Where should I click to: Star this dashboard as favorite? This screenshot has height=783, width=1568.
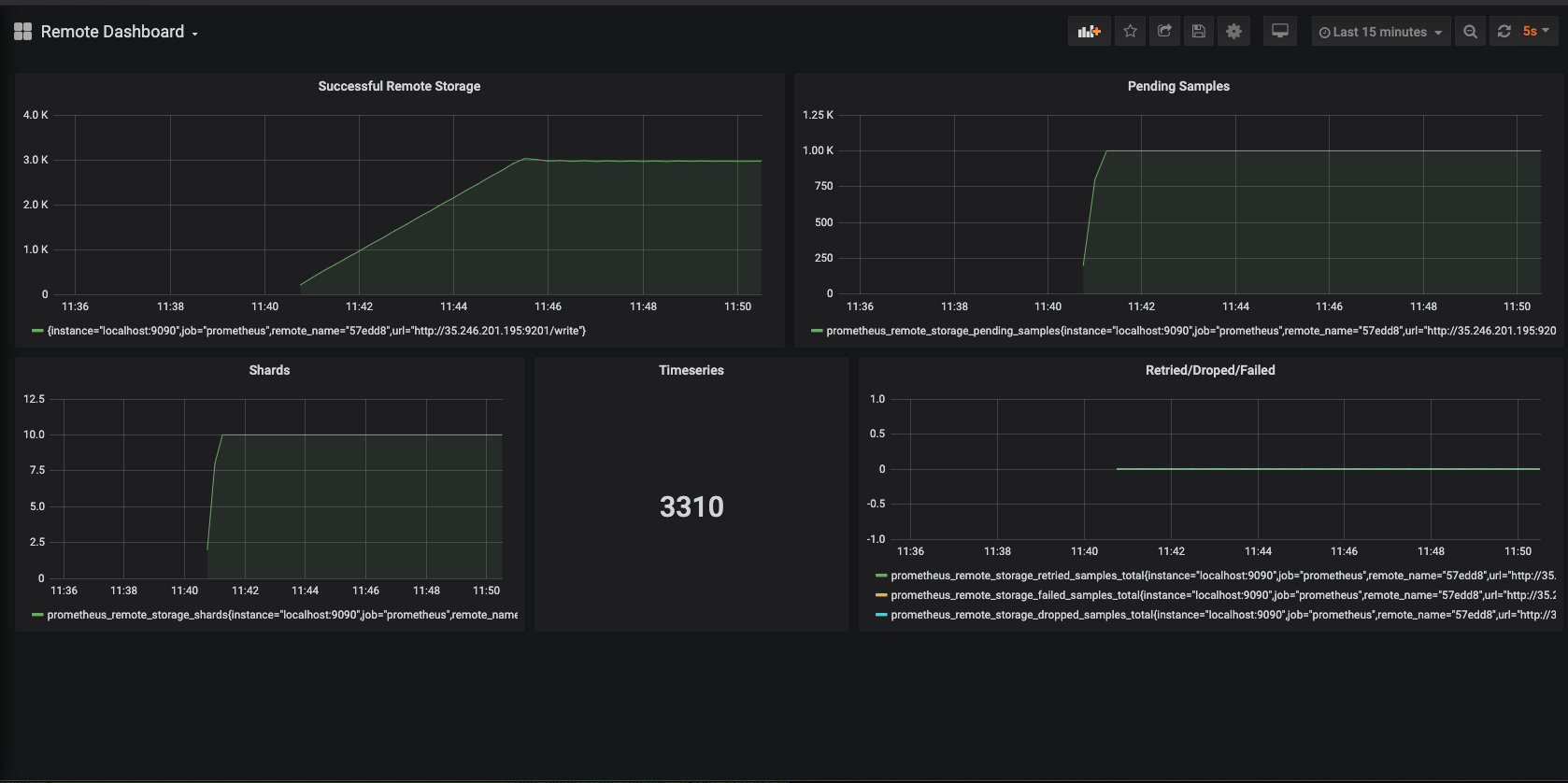(x=1131, y=31)
